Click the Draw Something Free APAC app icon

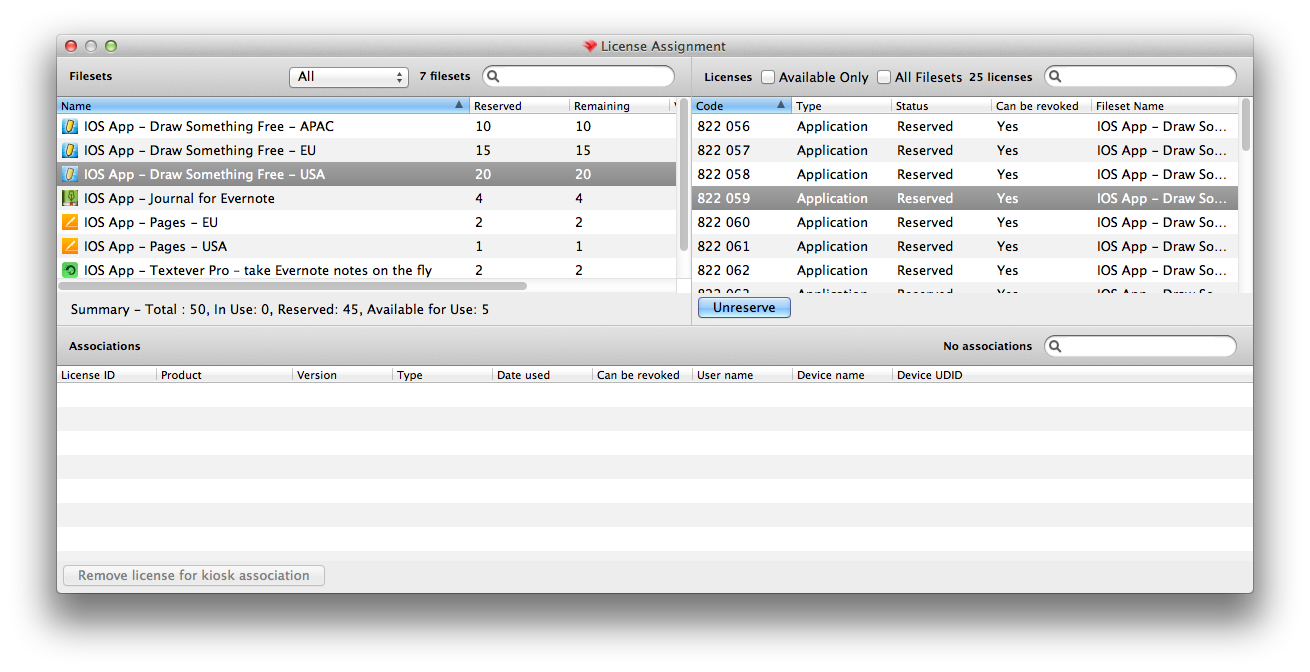70,126
